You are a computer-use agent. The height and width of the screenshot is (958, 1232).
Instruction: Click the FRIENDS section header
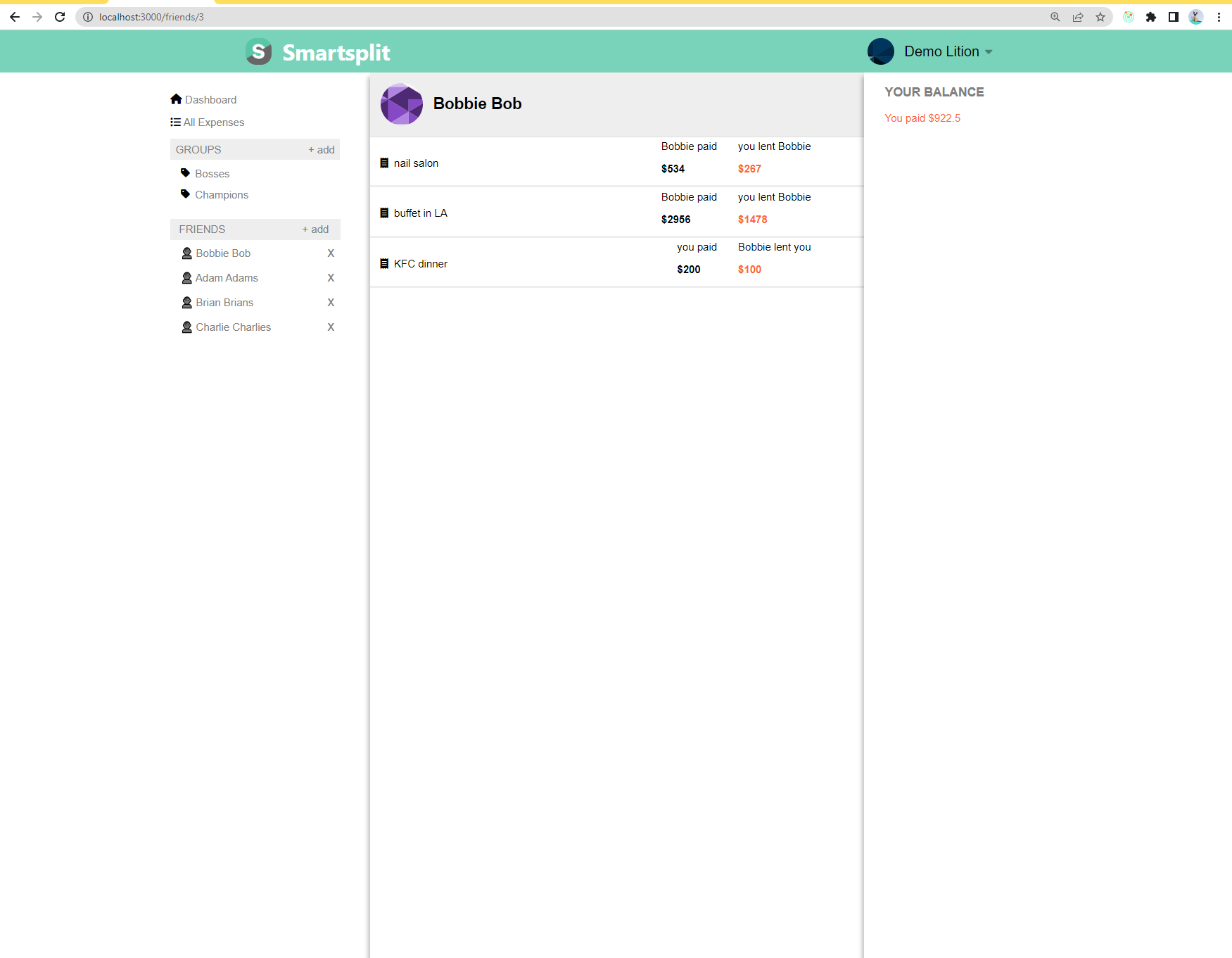click(x=202, y=229)
